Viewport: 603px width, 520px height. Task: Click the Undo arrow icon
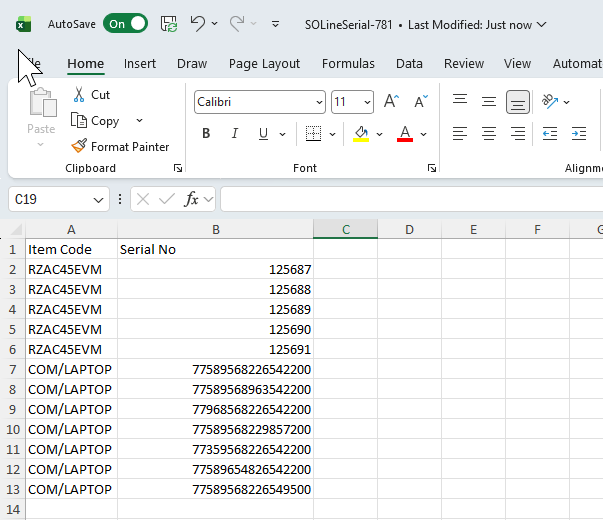pyautogui.click(x=198, y=24)
